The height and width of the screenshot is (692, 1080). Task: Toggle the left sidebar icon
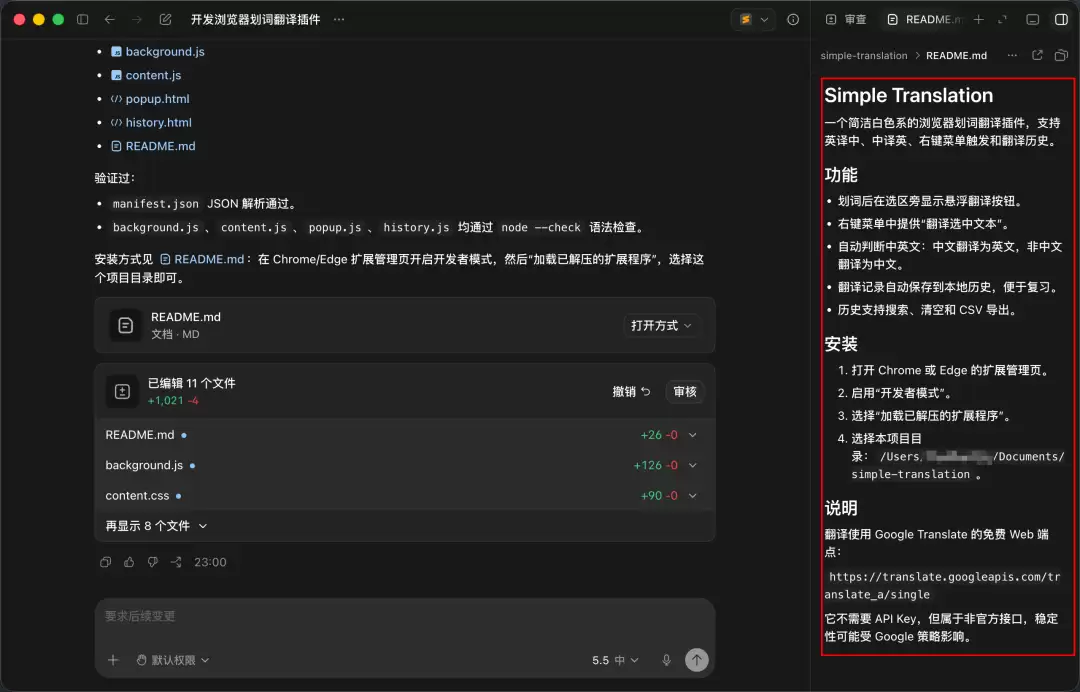pos(83,19)
